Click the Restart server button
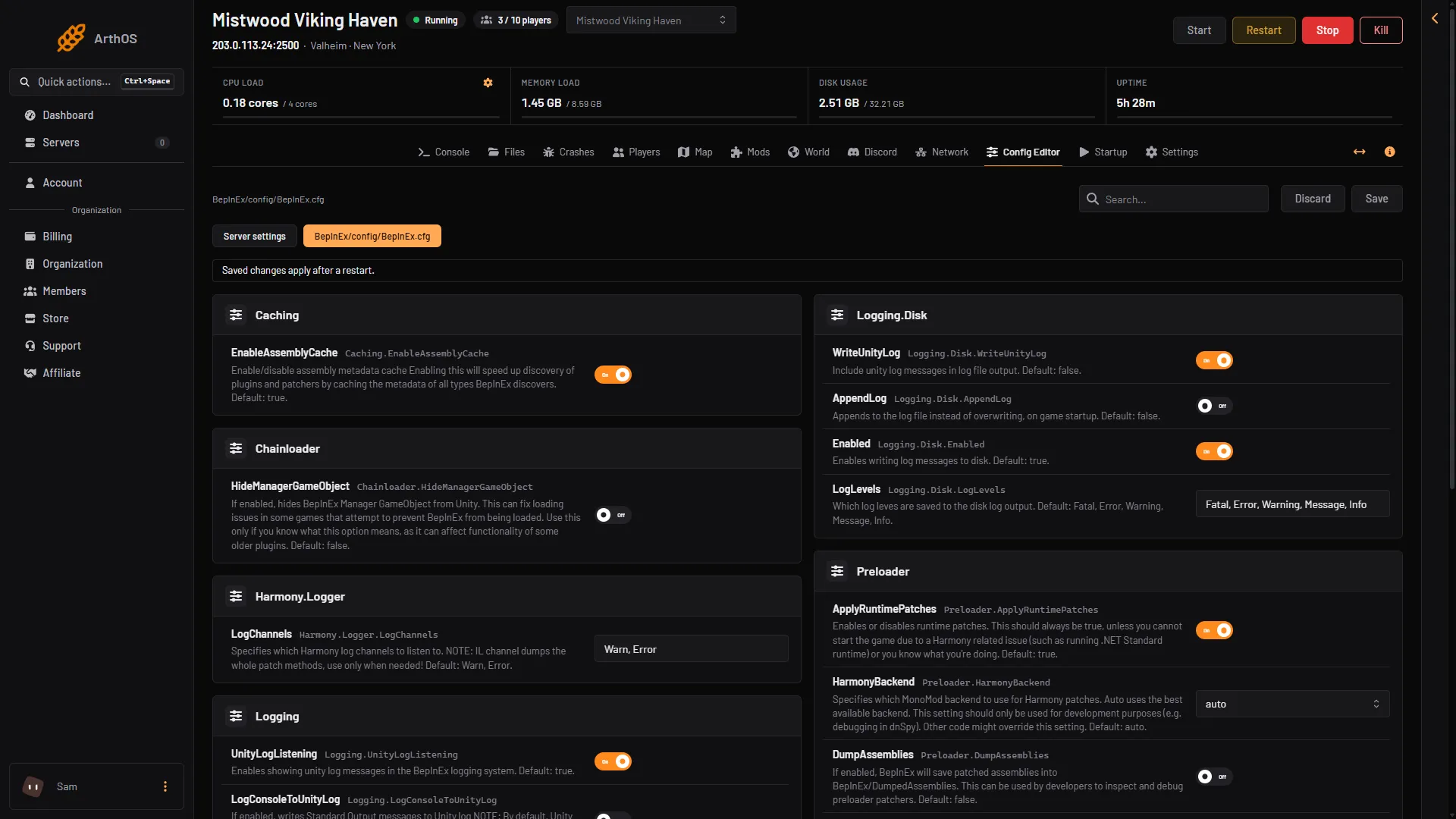 coord(1263,30)
